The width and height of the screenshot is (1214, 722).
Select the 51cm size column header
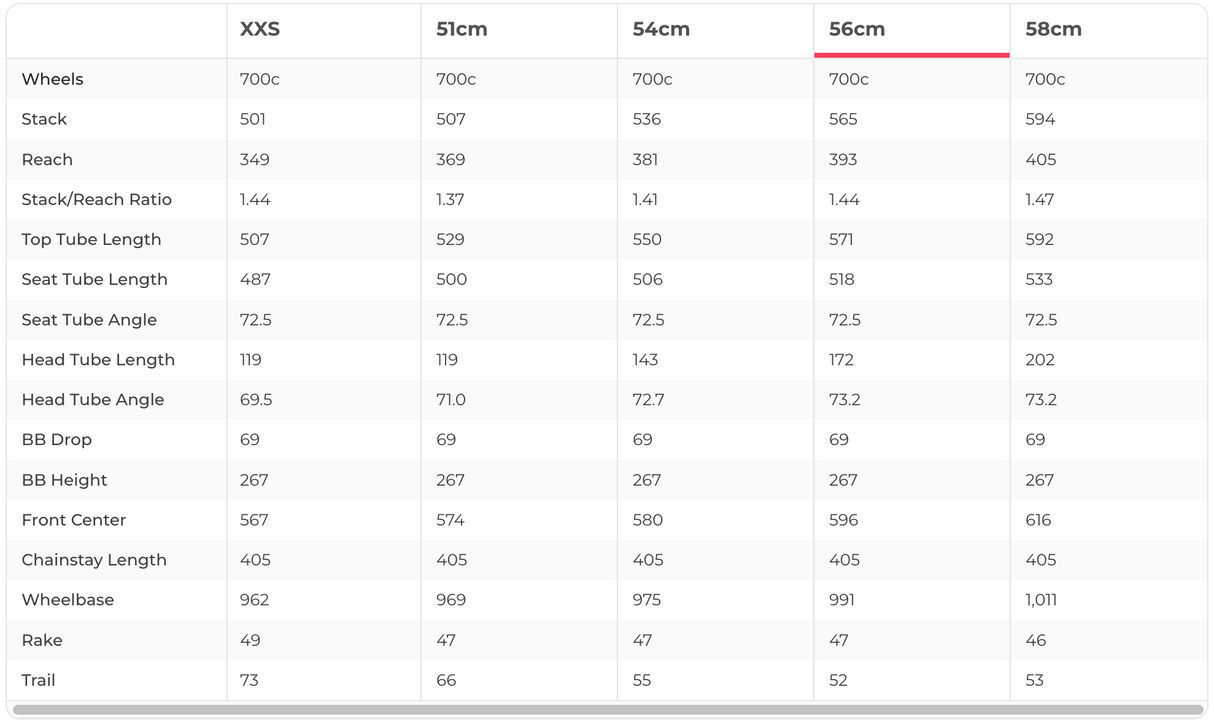coord(462,29)
